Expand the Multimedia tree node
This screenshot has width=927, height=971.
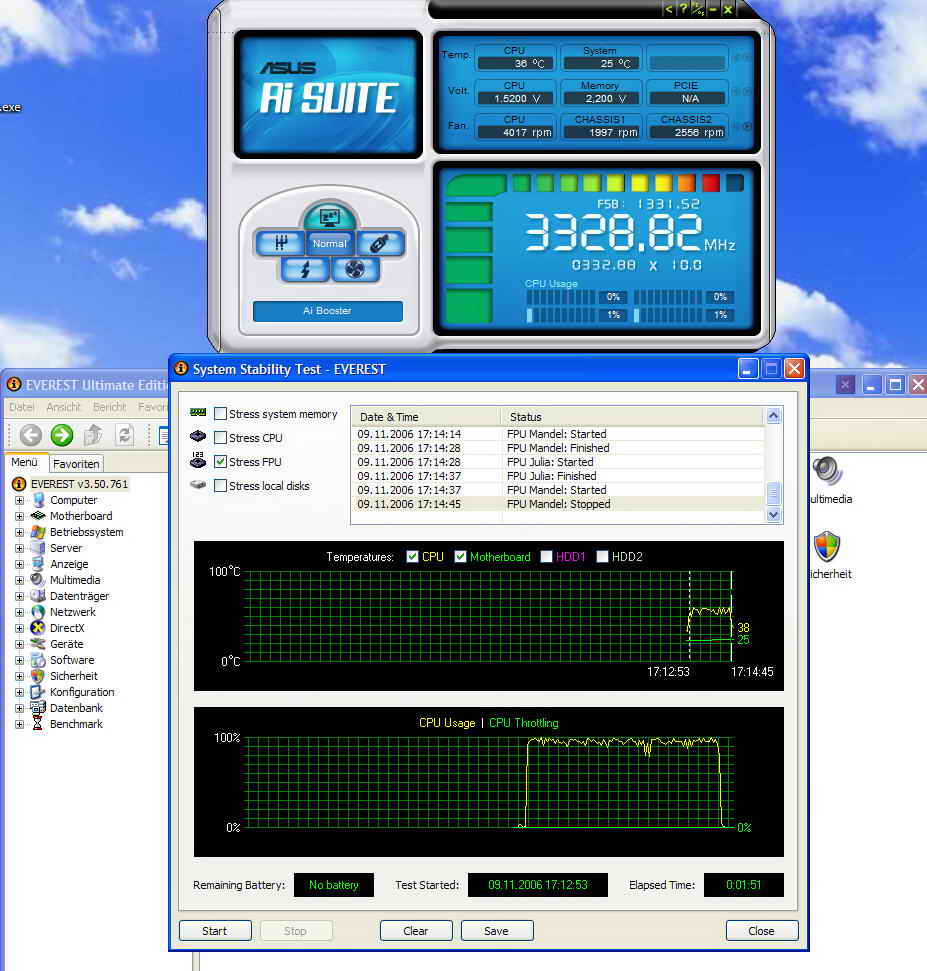pyautogui.click(x=19, y=581)
